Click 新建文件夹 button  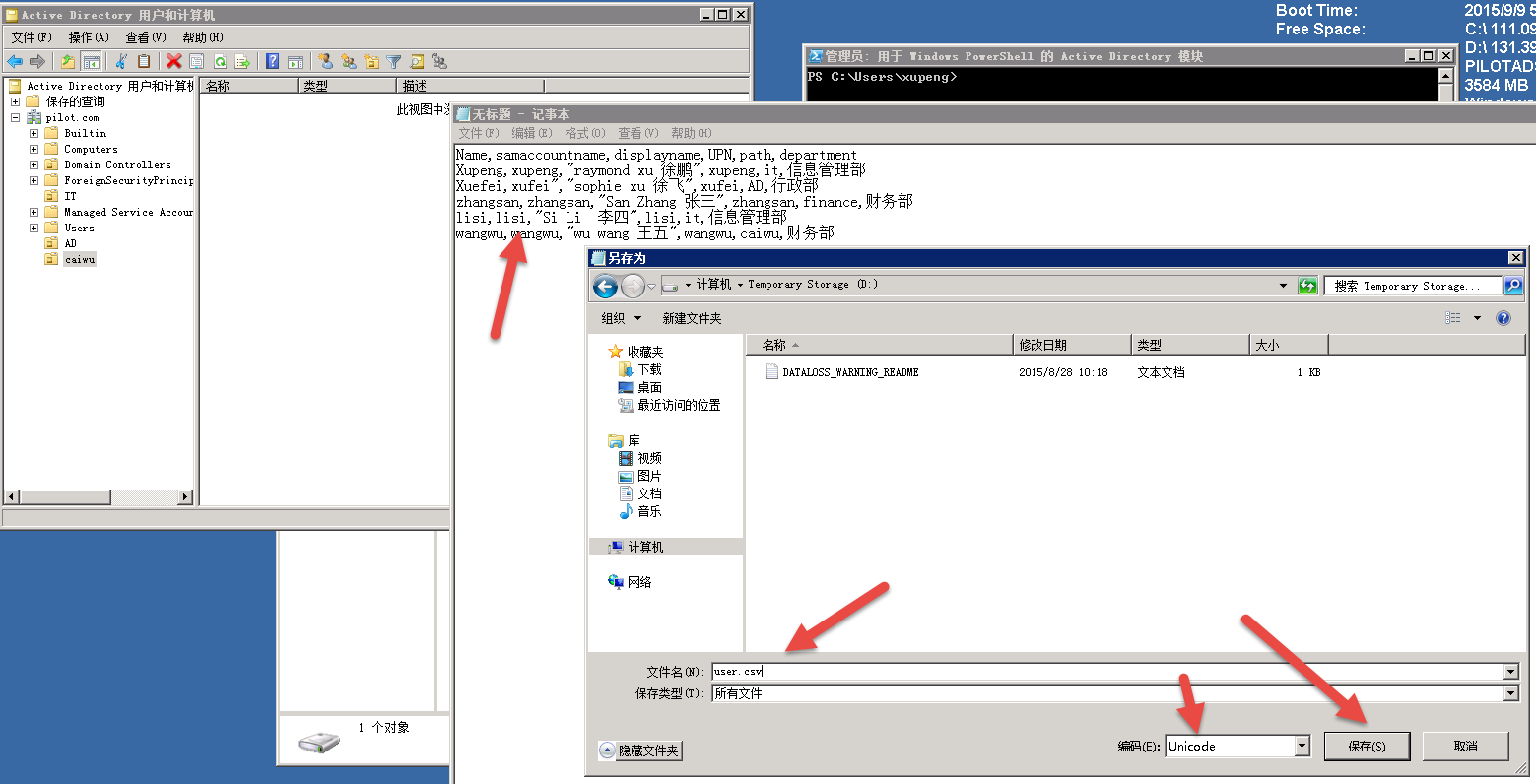coord(692,318)
